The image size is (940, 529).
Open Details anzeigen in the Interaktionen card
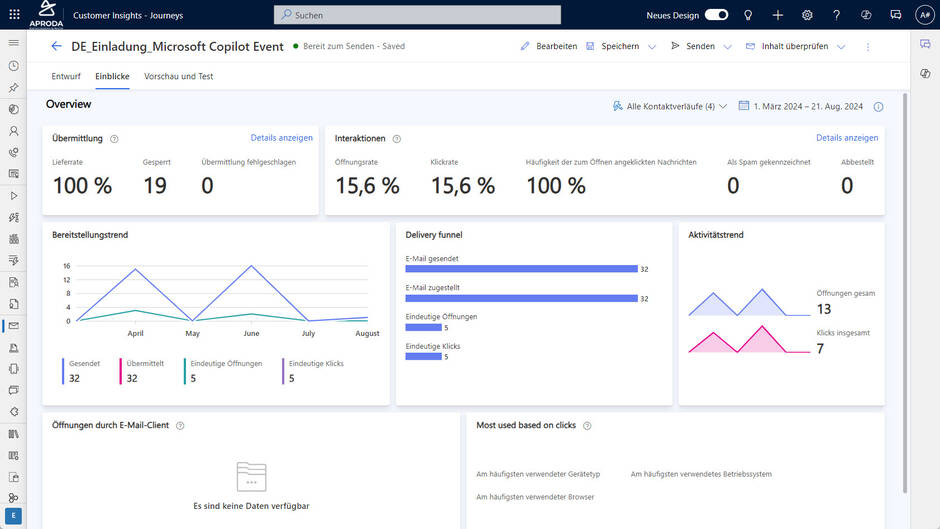[846, 138]
